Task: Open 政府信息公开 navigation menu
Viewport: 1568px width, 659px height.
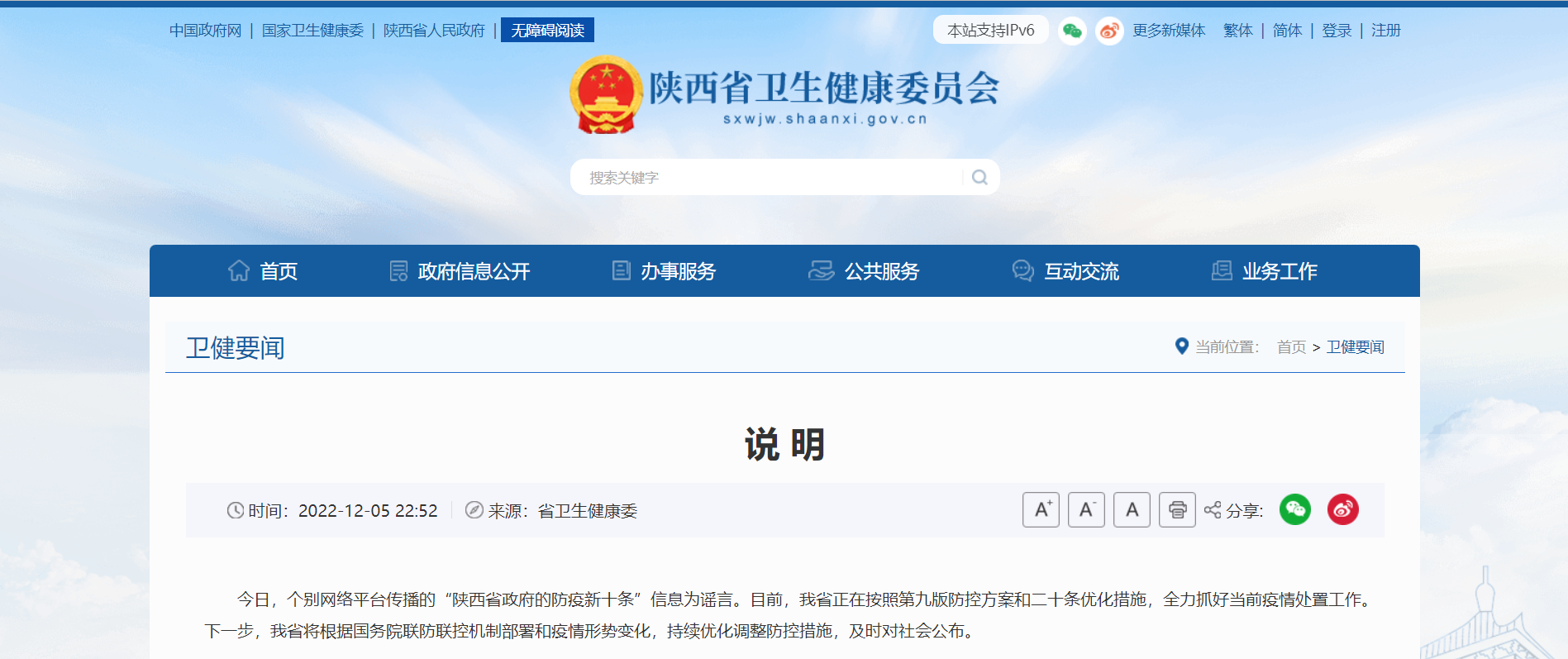Action: pyautogui.click(x=460, y=271)
